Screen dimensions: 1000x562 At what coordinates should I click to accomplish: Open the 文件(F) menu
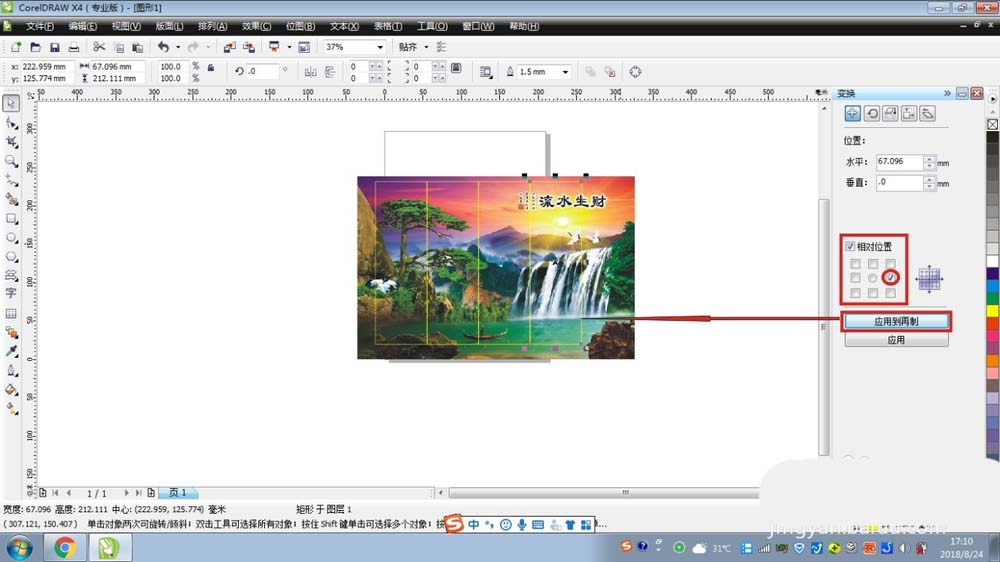pos(40,26)
